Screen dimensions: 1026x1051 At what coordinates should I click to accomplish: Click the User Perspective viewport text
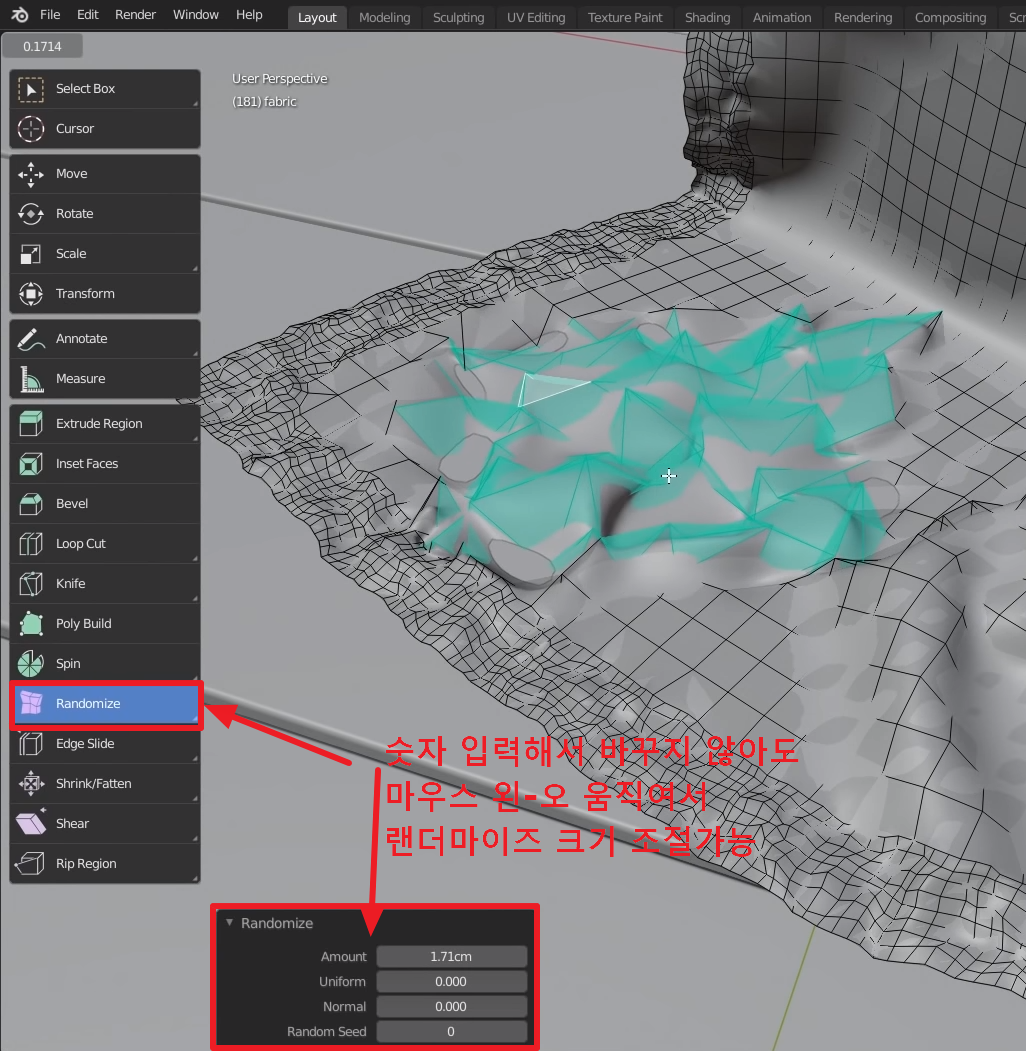click(279, 78)
